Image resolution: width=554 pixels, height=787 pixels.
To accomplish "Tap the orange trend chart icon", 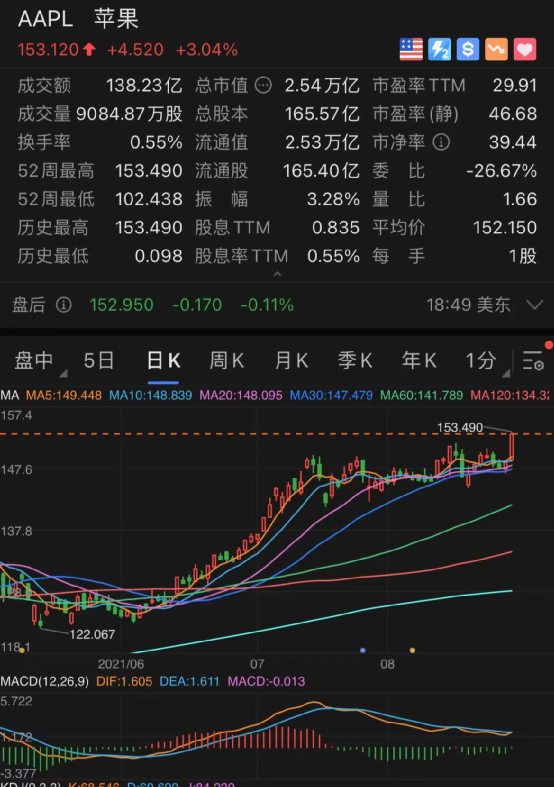I will pyautogui.click(x=496, y=49).
